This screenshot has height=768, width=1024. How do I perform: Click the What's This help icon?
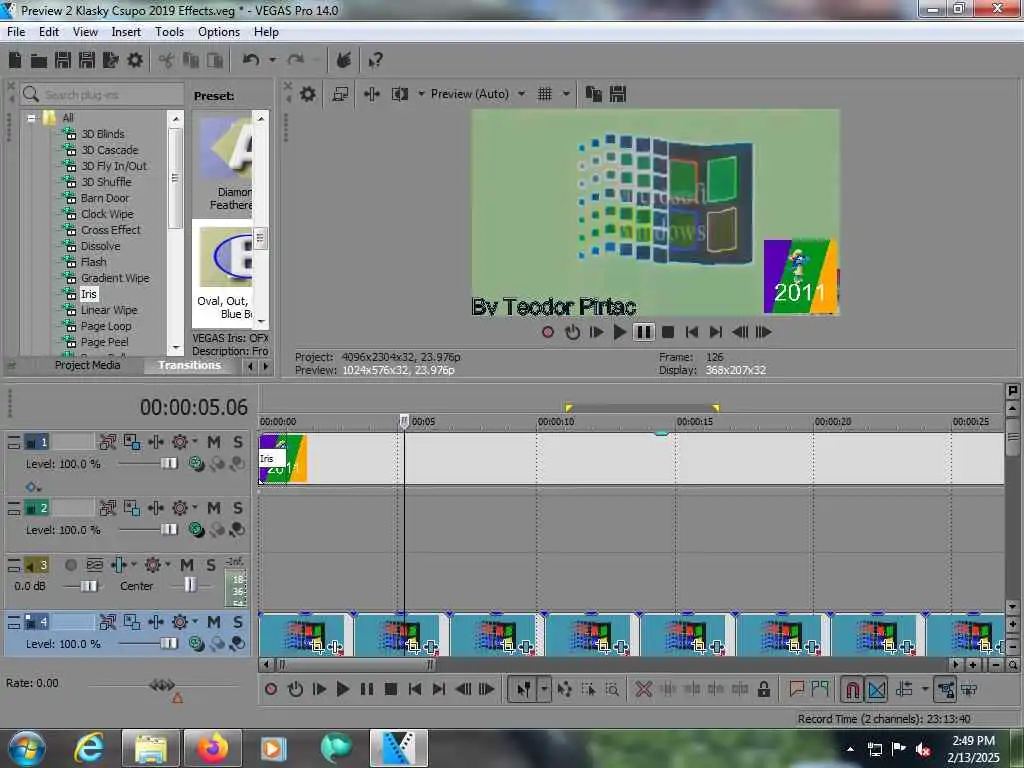pos(375,61)
